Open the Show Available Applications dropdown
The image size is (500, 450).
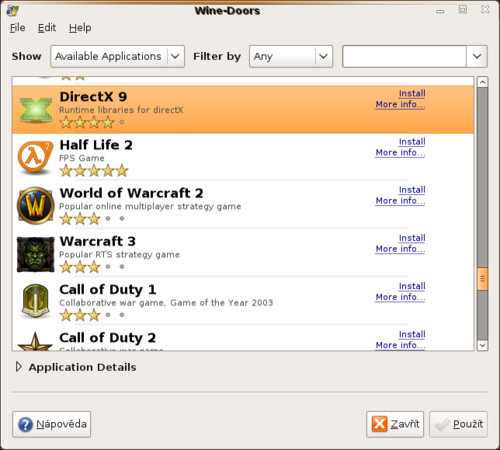117,56
